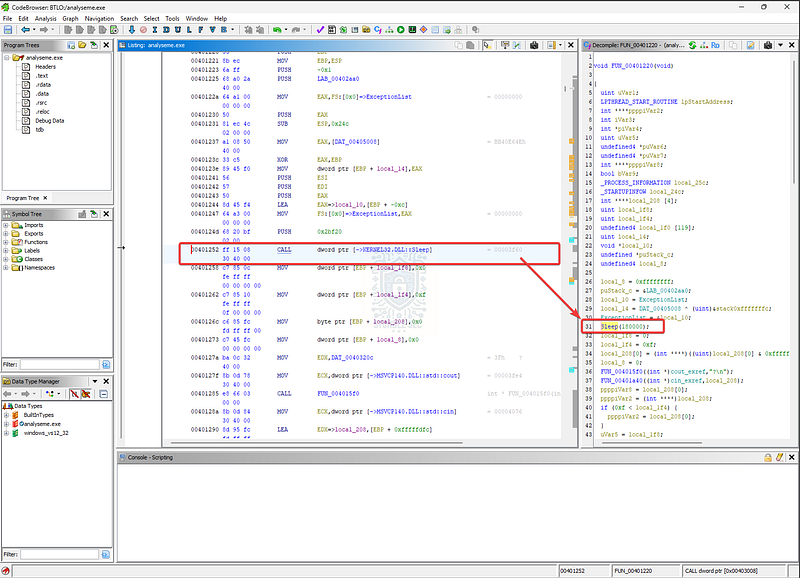Screen dimensions: 800x578
Task: Open the Window menu
Action: click(196, 18)
